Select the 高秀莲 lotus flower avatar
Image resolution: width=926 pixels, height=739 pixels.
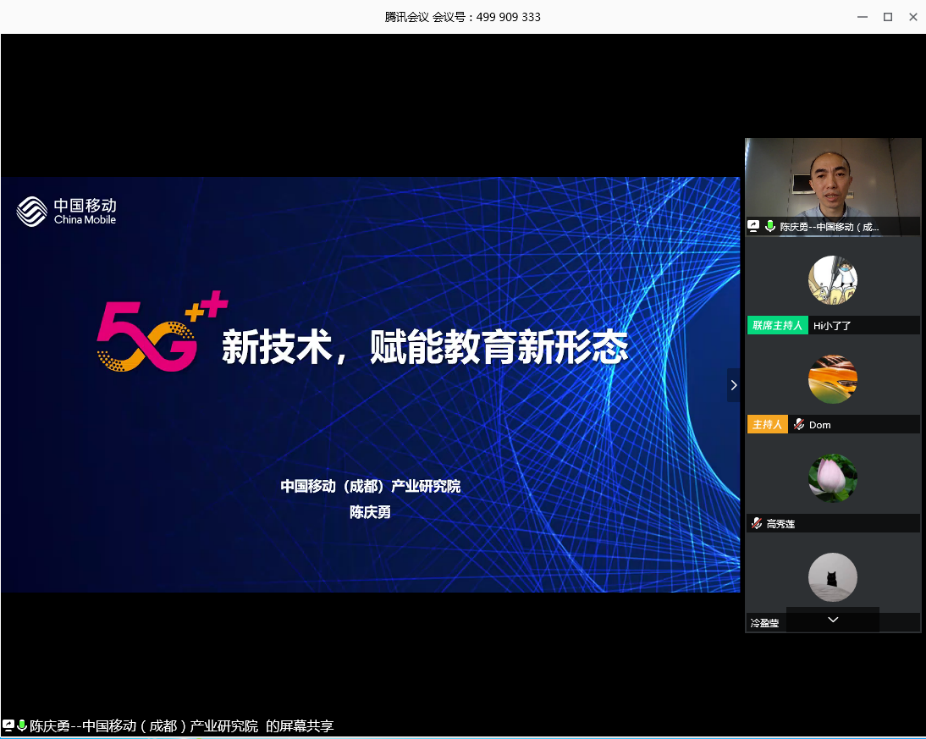pos(833,478)
